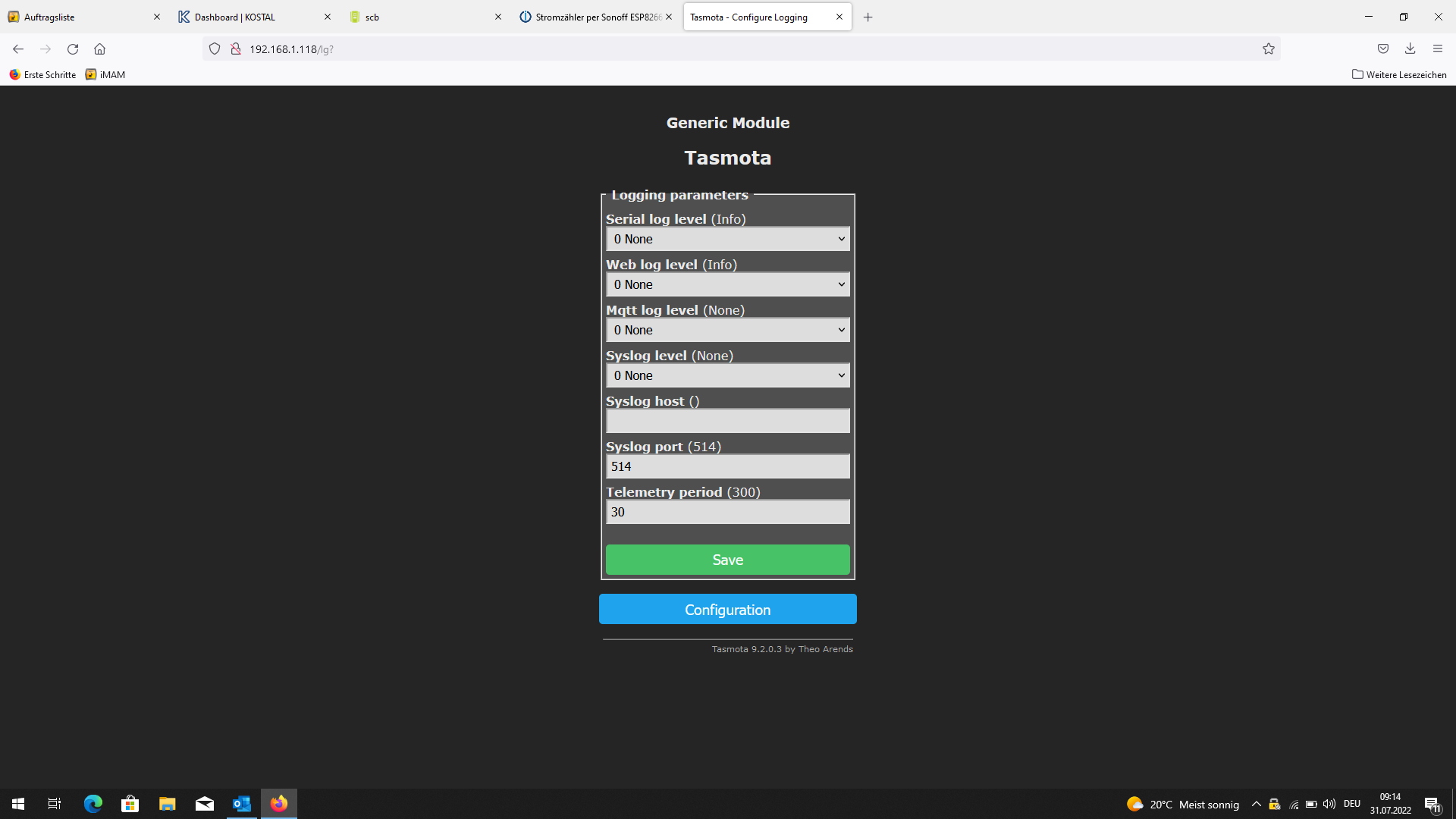Screen dimensions: 1456x819
Task: Open the Erste Schritte bookmark
Action: click(x=42, y=74)
